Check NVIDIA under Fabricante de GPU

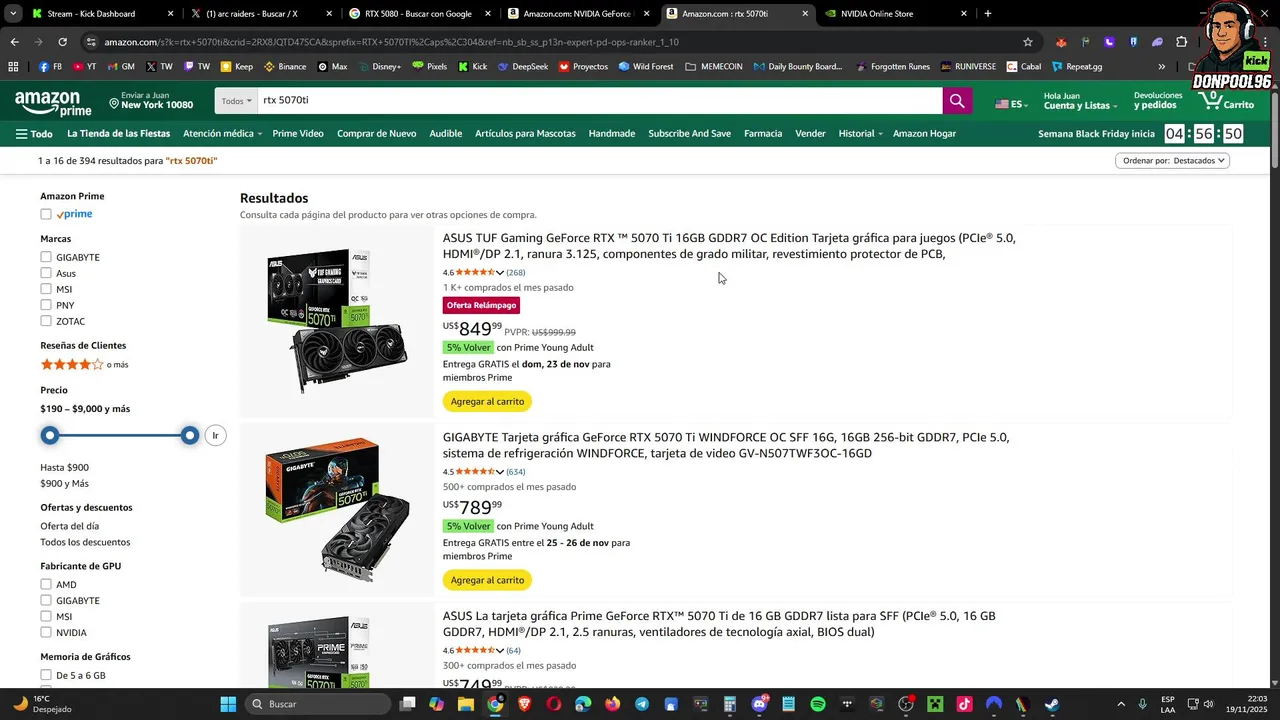46,632
